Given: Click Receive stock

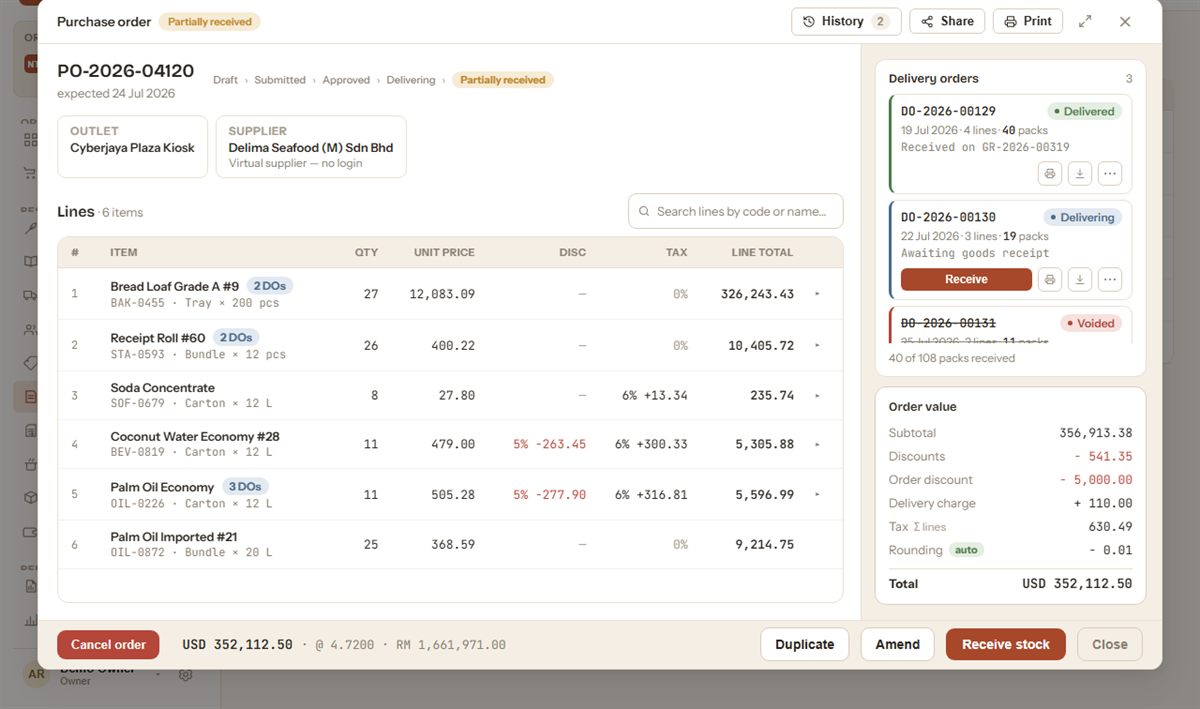Looking at the screenshot, I should click(x=1006, y=645).
